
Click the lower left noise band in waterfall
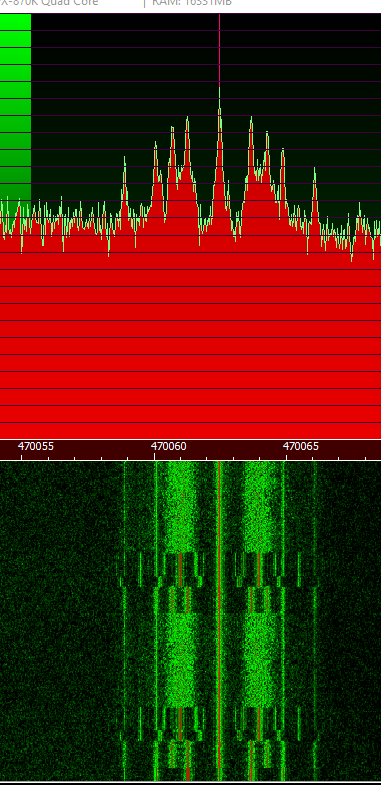[179, 661]
